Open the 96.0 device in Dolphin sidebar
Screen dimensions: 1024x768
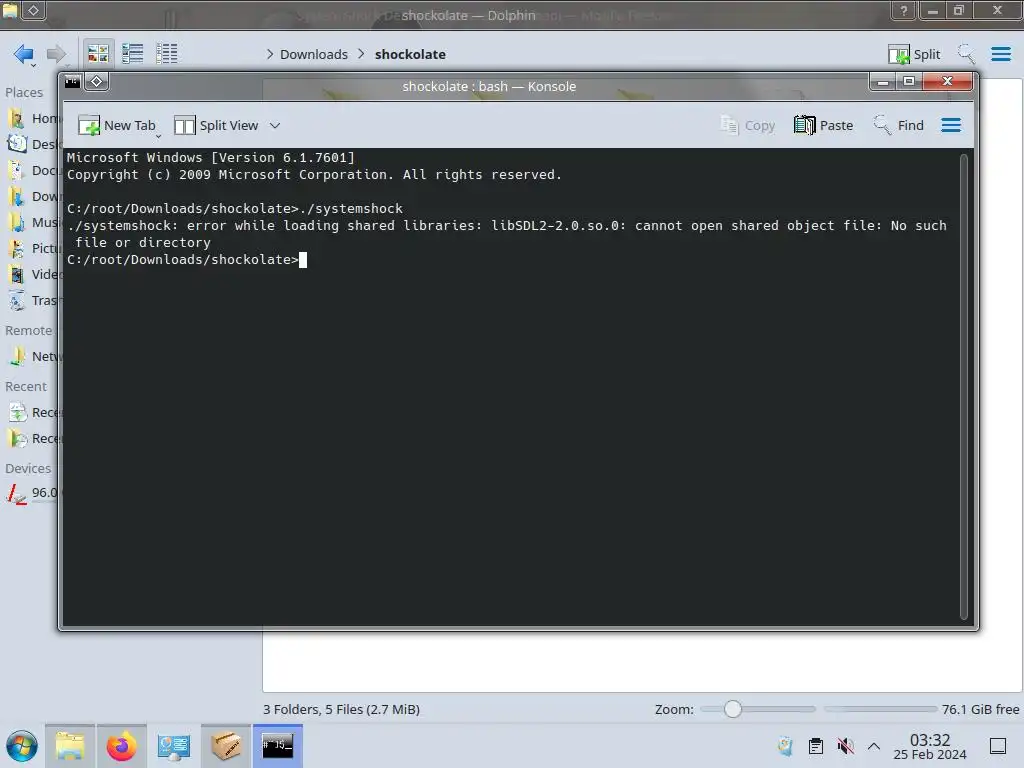point(33,493)
